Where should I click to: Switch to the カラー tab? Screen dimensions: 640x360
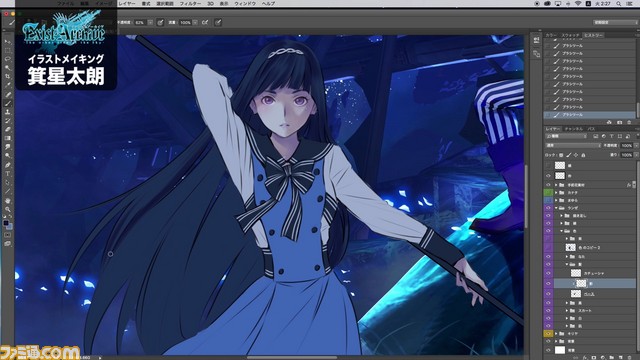pos(551,36)
